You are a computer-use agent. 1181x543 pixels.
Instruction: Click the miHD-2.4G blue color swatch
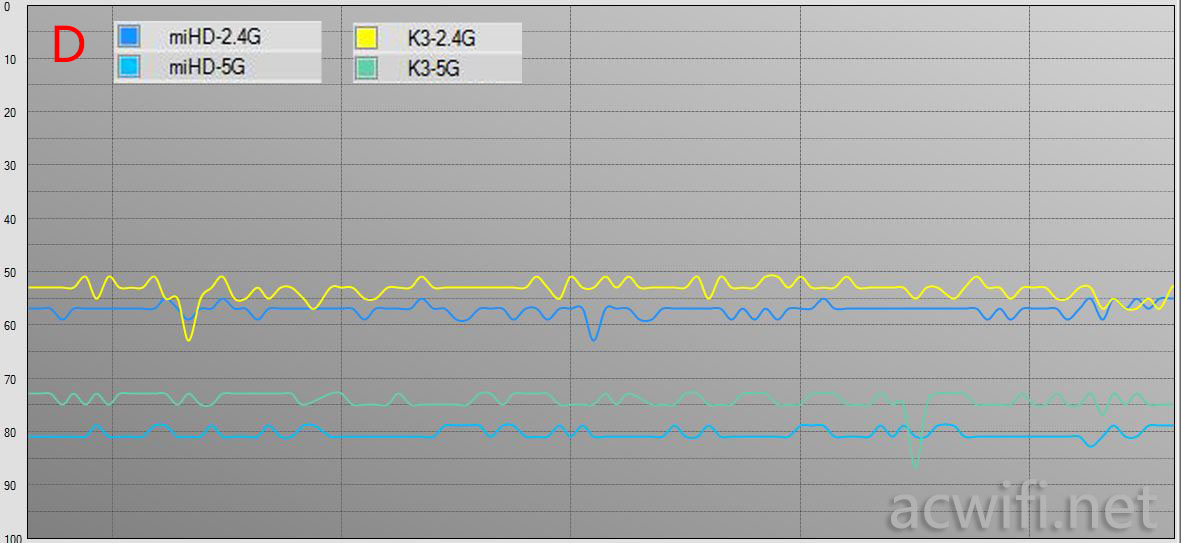130,35
